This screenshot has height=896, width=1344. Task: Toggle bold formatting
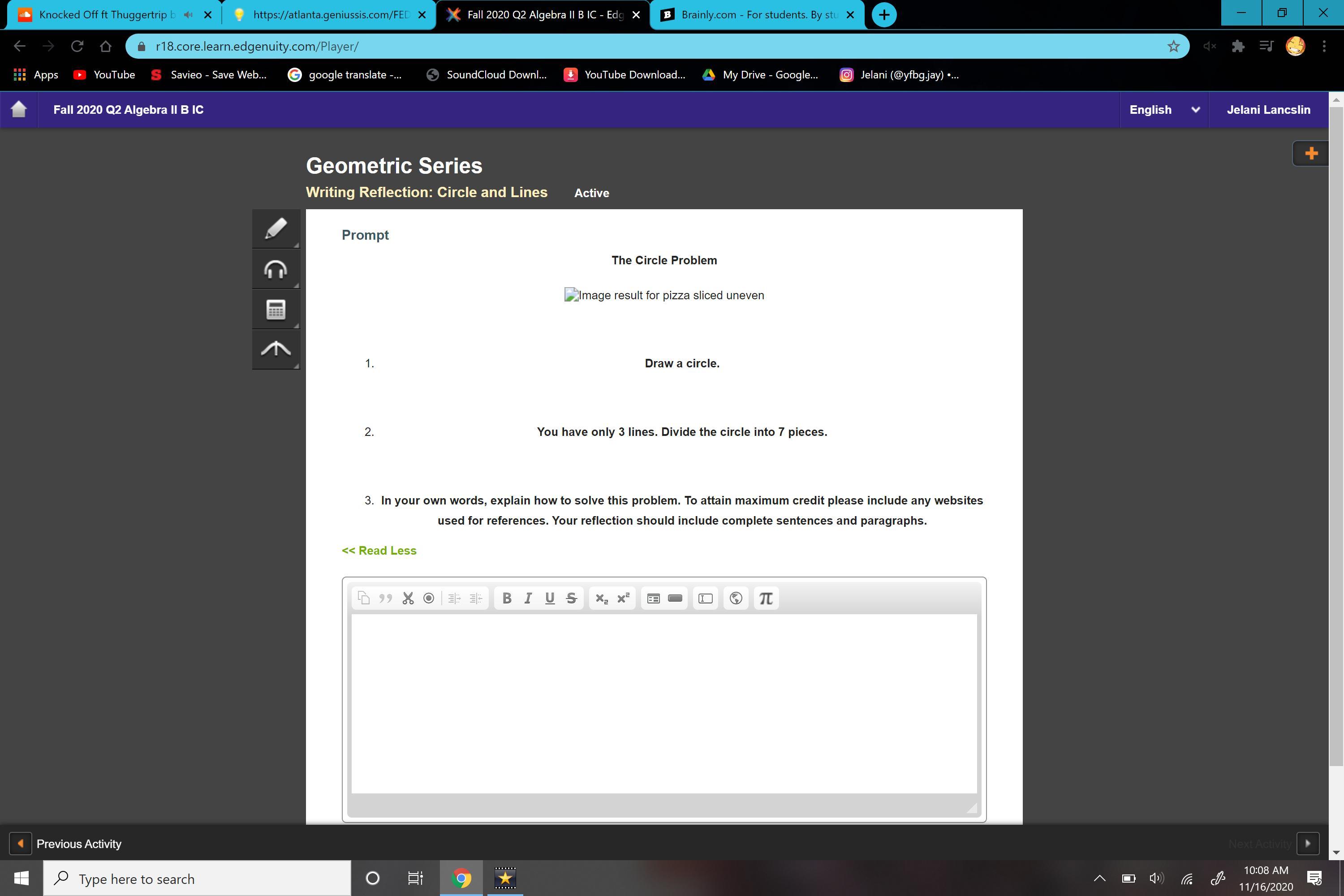click(x=506, y=598)
